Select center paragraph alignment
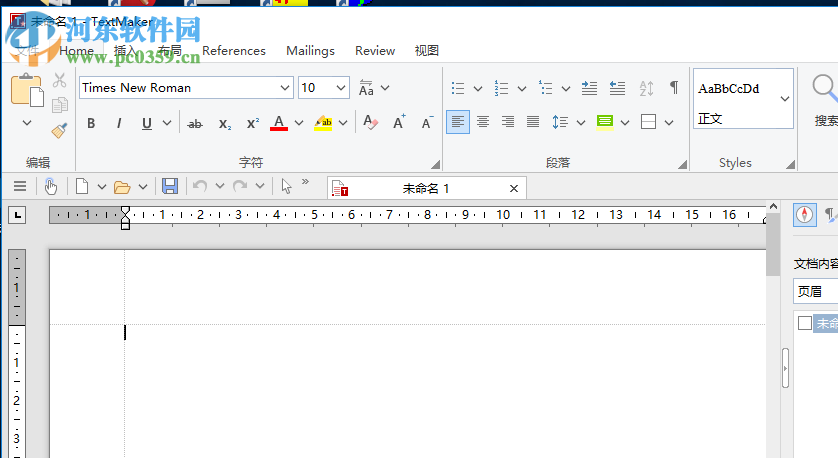 point(483,122)
